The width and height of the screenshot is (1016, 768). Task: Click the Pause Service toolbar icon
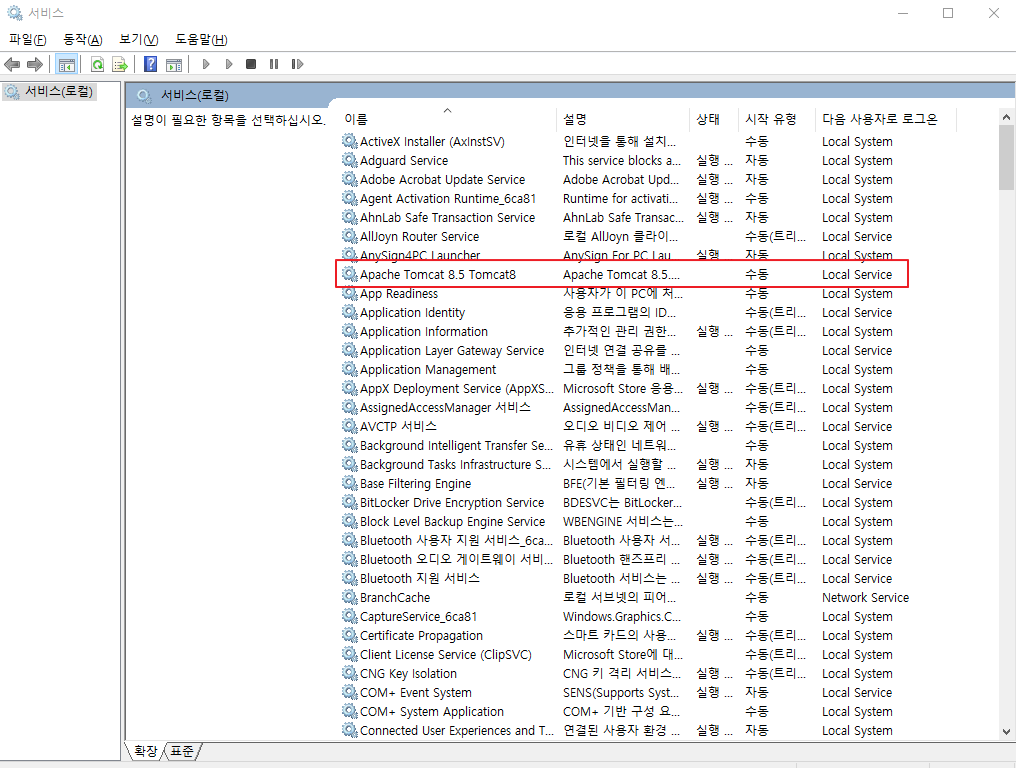click(274, 64)
